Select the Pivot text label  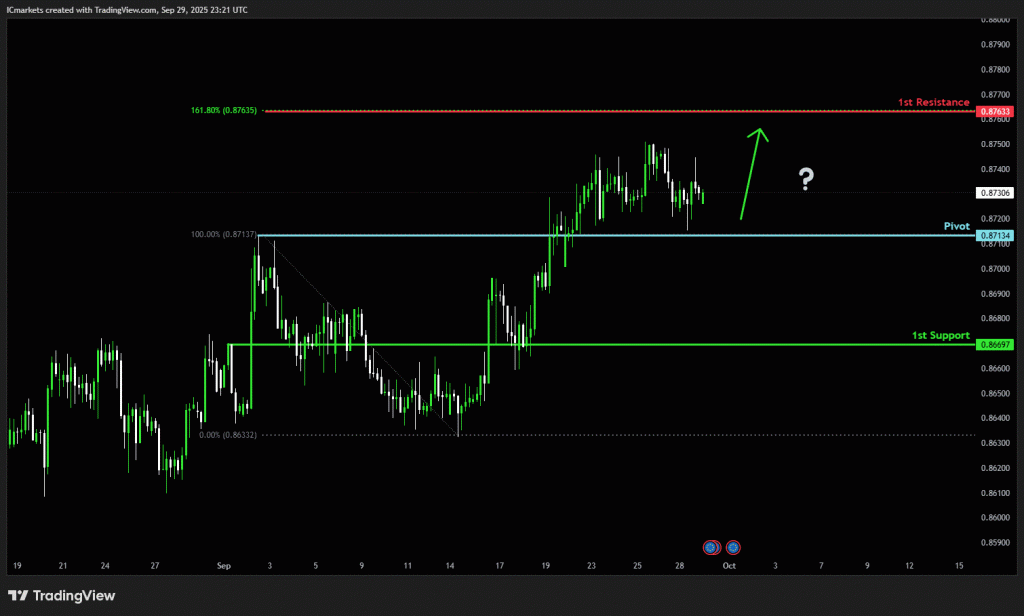(957, 227)
